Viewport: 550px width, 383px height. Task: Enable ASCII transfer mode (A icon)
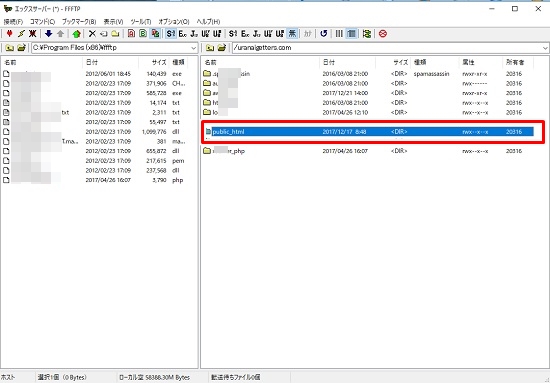[x=131, y=34]
